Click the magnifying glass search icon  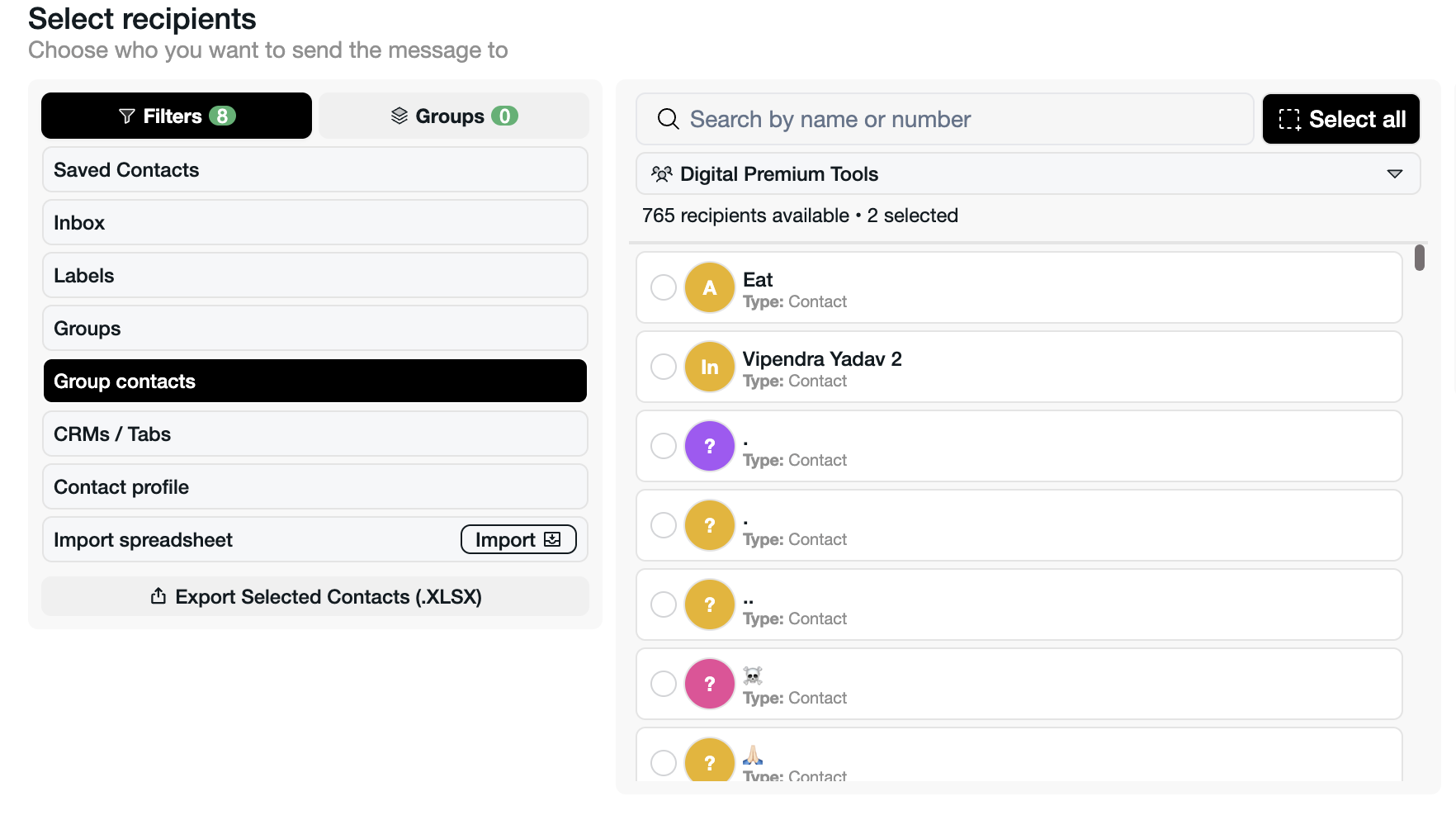point(668,119)
